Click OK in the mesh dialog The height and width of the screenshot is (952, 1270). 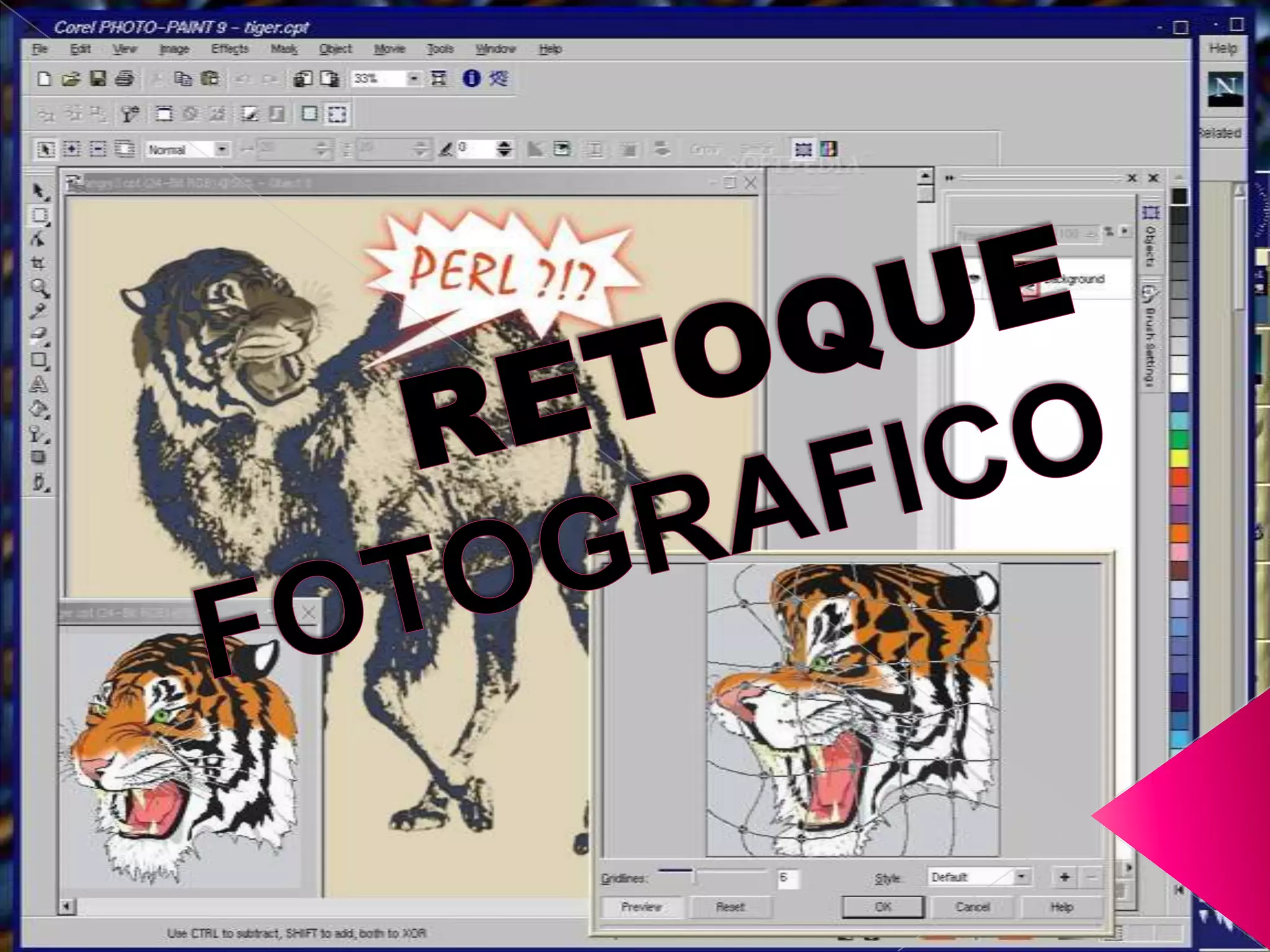(x=882, y=907)
